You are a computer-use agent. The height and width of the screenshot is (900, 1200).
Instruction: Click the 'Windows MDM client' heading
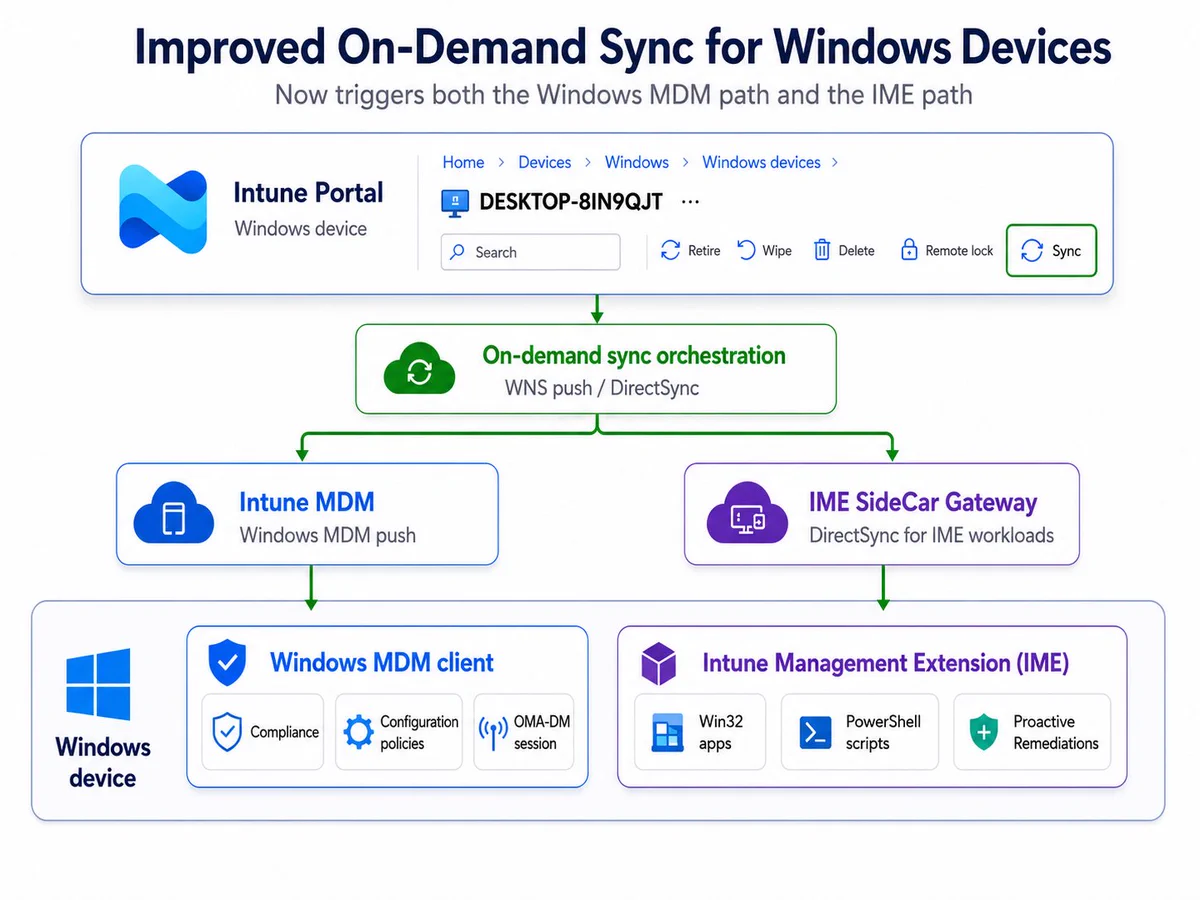coord(382,662)
